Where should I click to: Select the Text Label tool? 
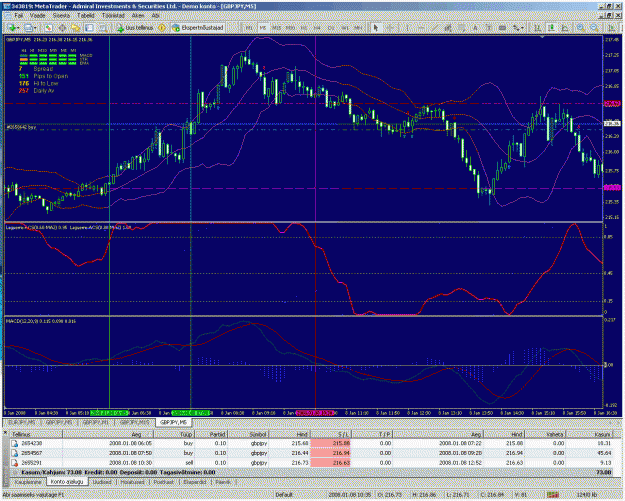(489, 28)
